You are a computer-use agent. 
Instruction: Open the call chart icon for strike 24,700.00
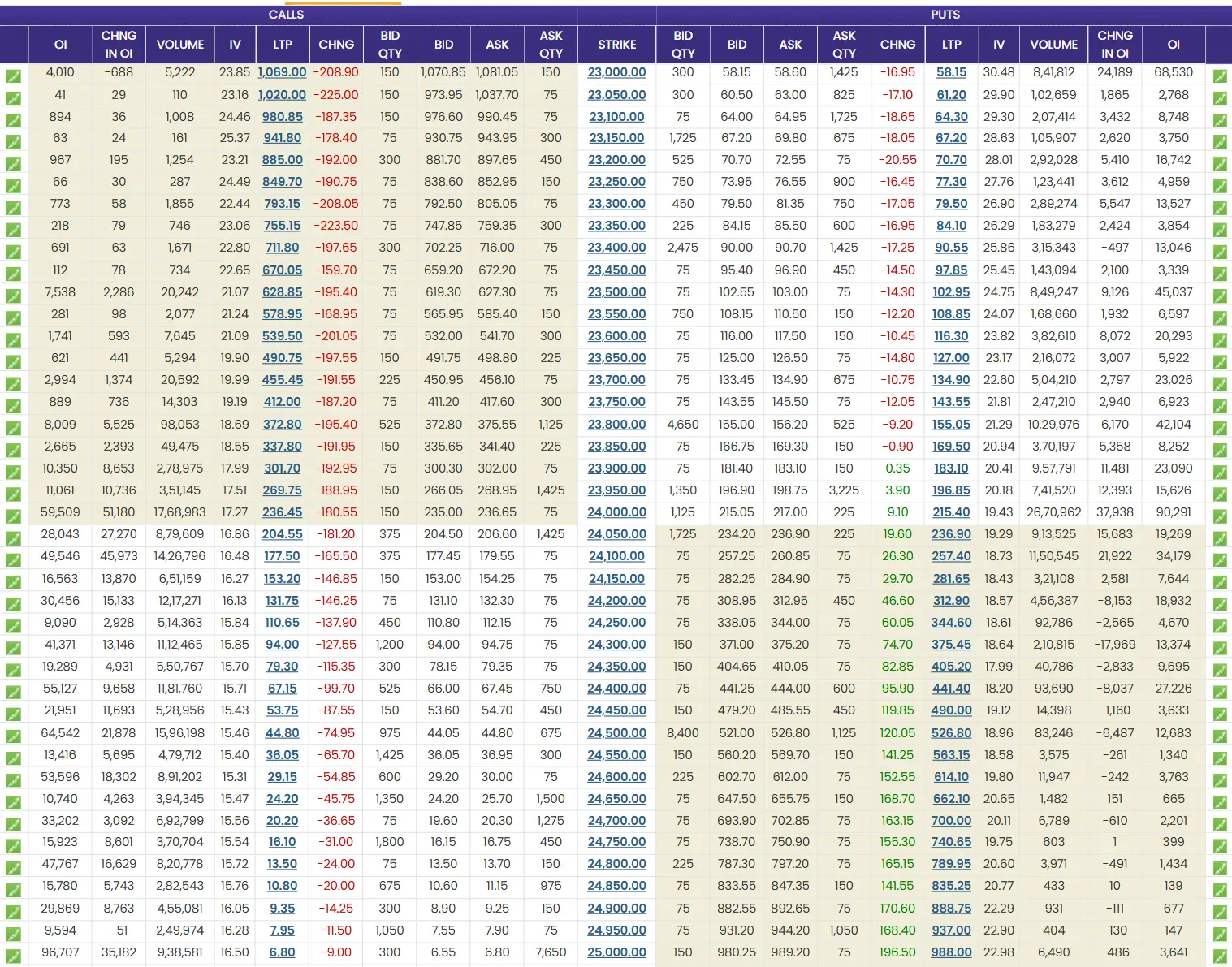point(13,825)
